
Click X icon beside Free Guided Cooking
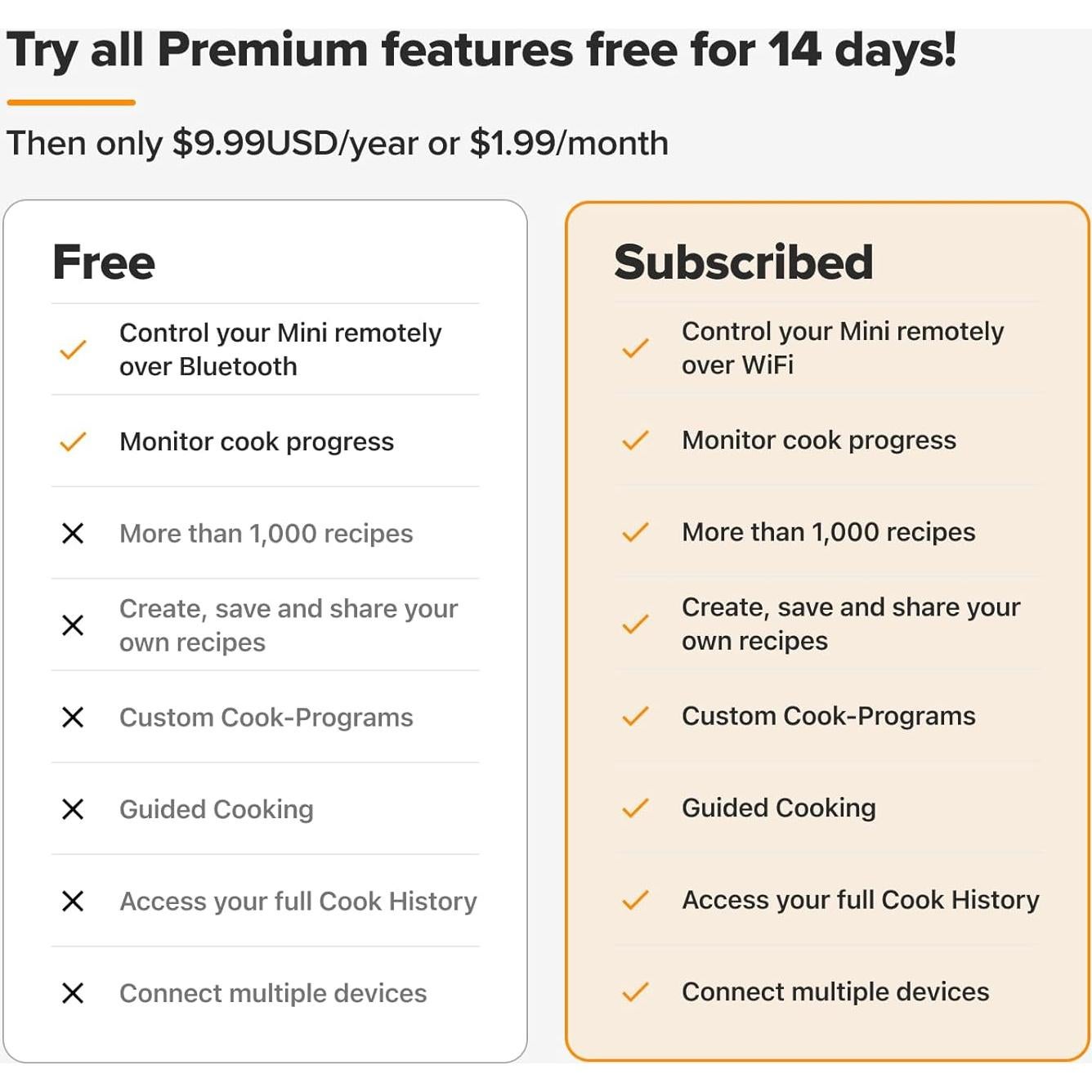[x=73, y=809]
